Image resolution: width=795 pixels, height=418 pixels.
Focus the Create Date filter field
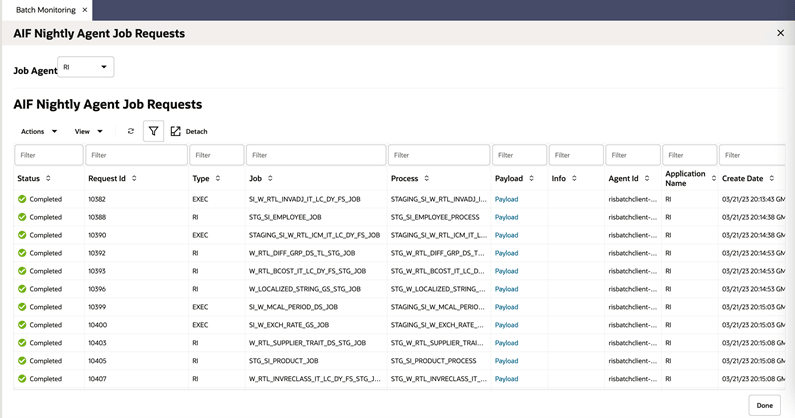point(752,155)
